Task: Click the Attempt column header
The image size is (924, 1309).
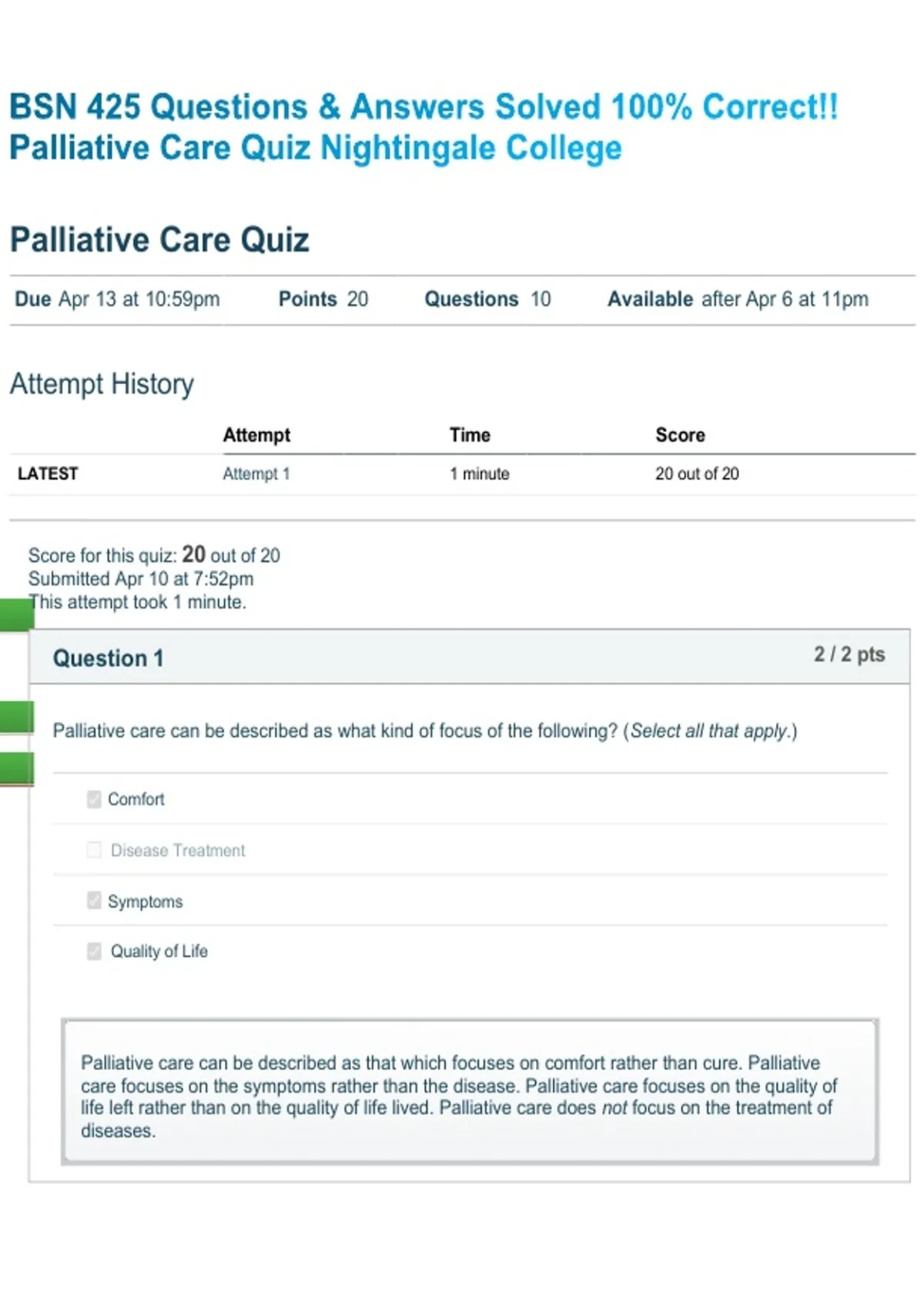Action: click(256, 435)
